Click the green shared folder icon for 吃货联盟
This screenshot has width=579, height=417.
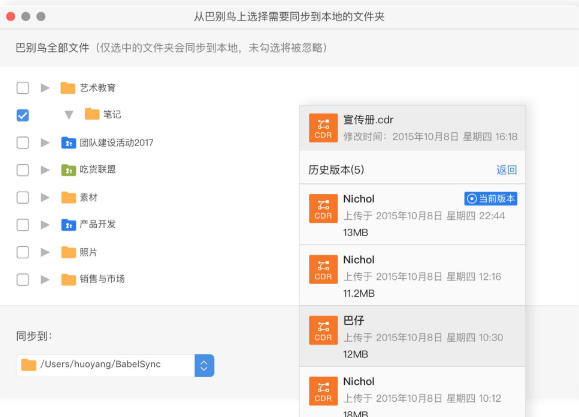coord(68,170)
